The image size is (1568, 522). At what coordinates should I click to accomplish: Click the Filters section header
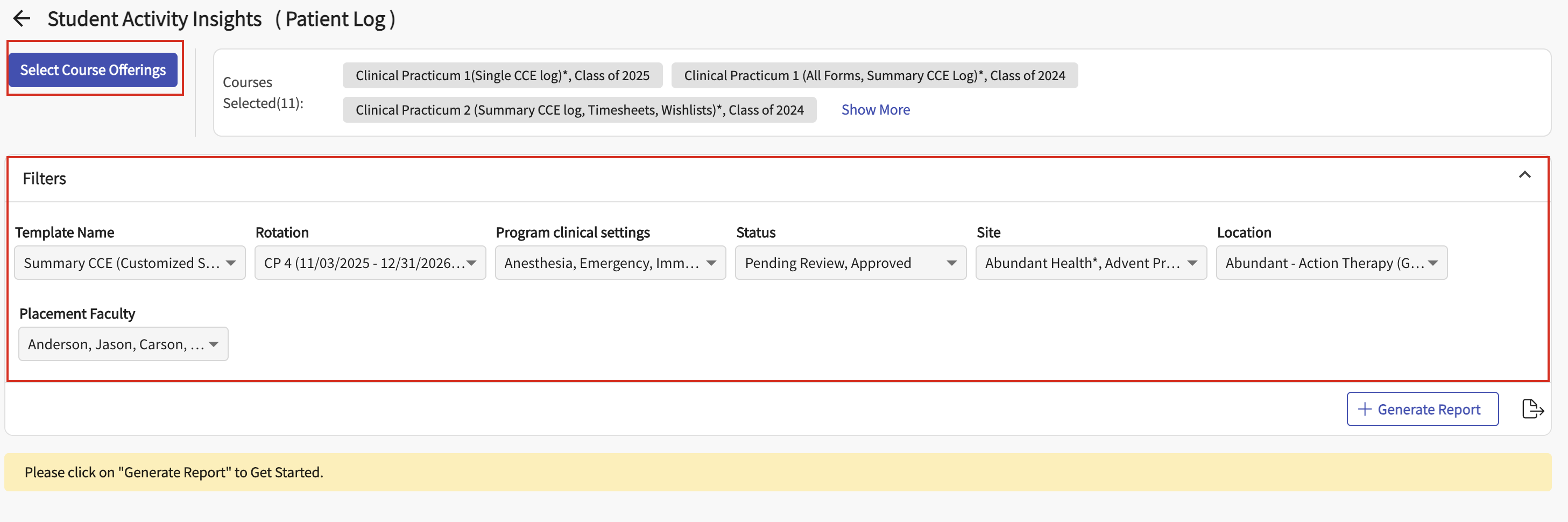point(45,179)
